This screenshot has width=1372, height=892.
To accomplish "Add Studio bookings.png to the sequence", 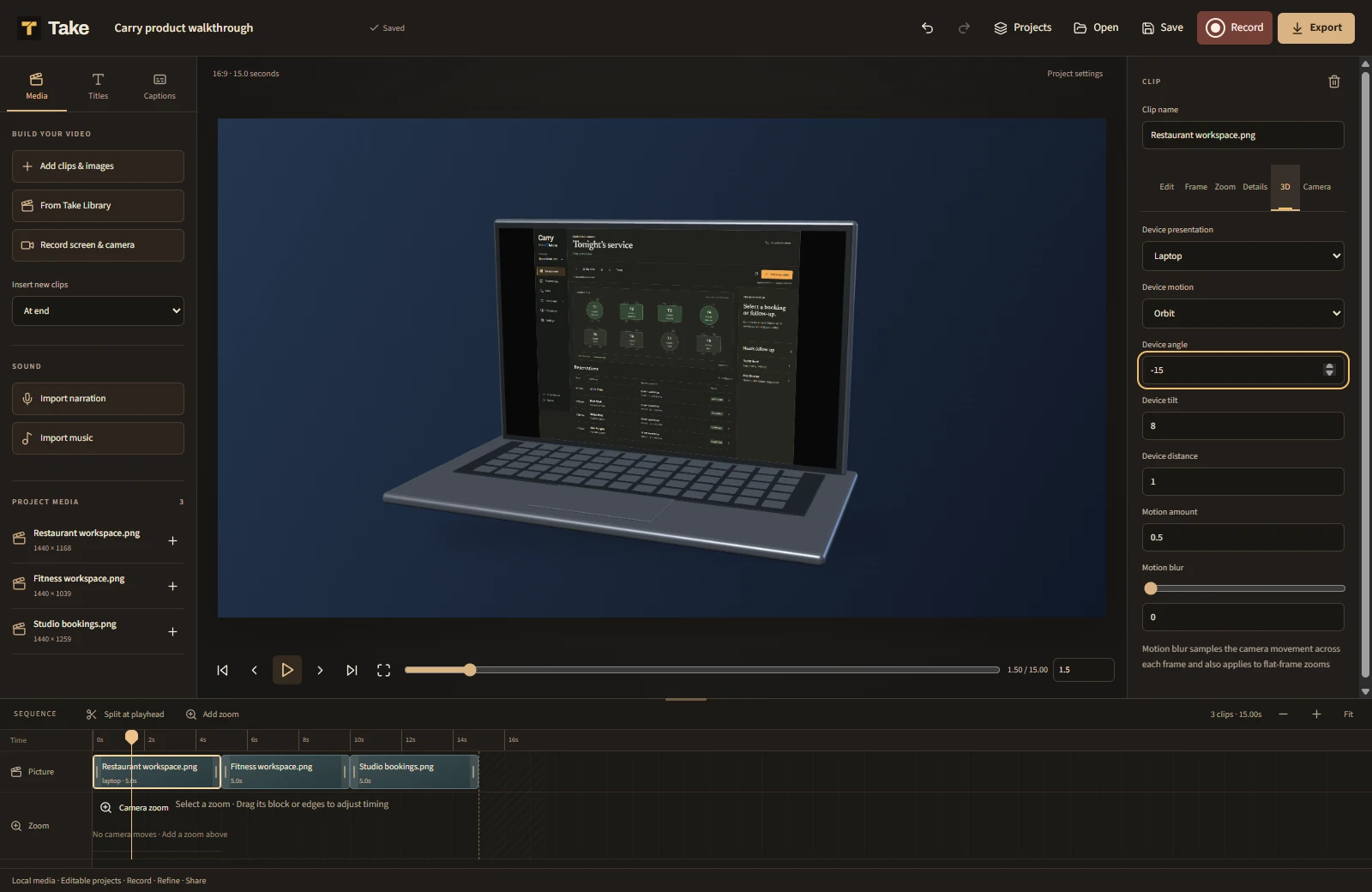I will 172,631.
